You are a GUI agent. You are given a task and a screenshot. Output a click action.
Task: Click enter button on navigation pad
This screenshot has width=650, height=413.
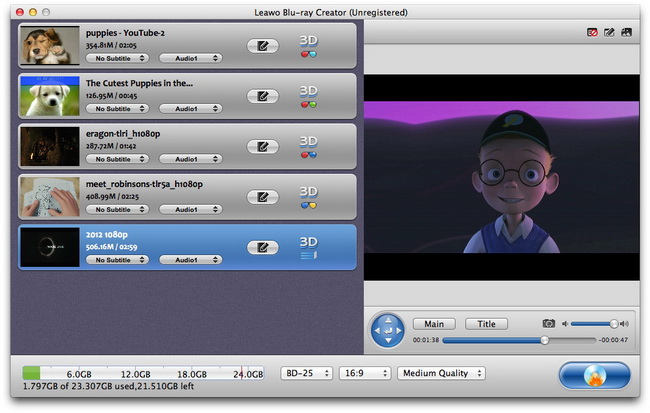(x=388, y=331)
